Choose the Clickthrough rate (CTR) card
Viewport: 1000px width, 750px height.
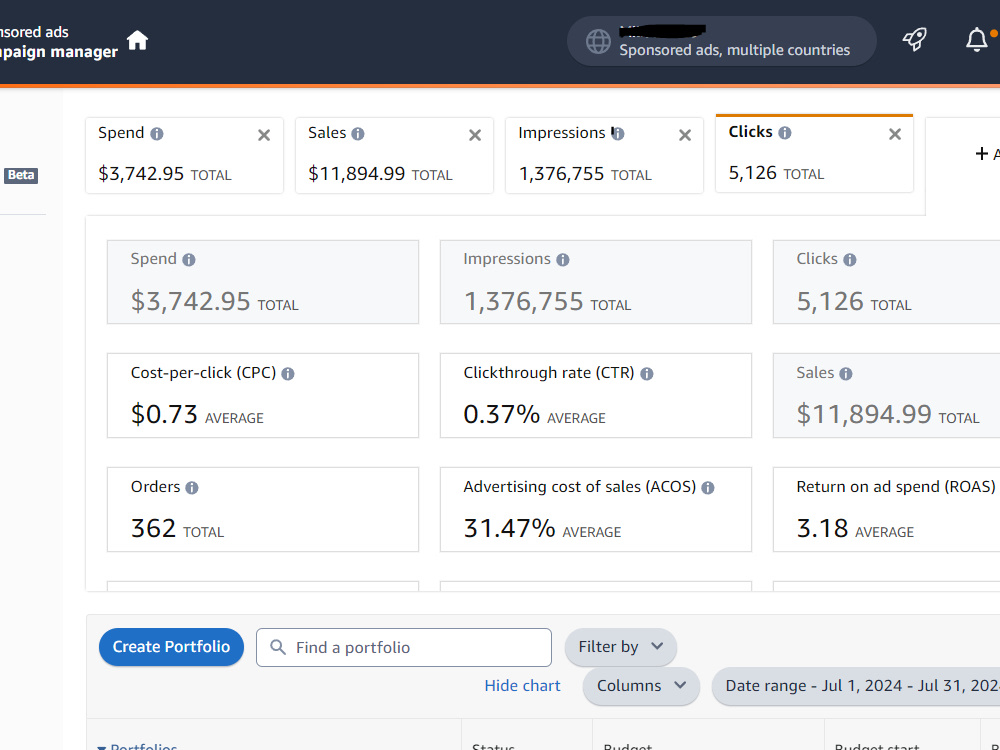tap(596, 395)
